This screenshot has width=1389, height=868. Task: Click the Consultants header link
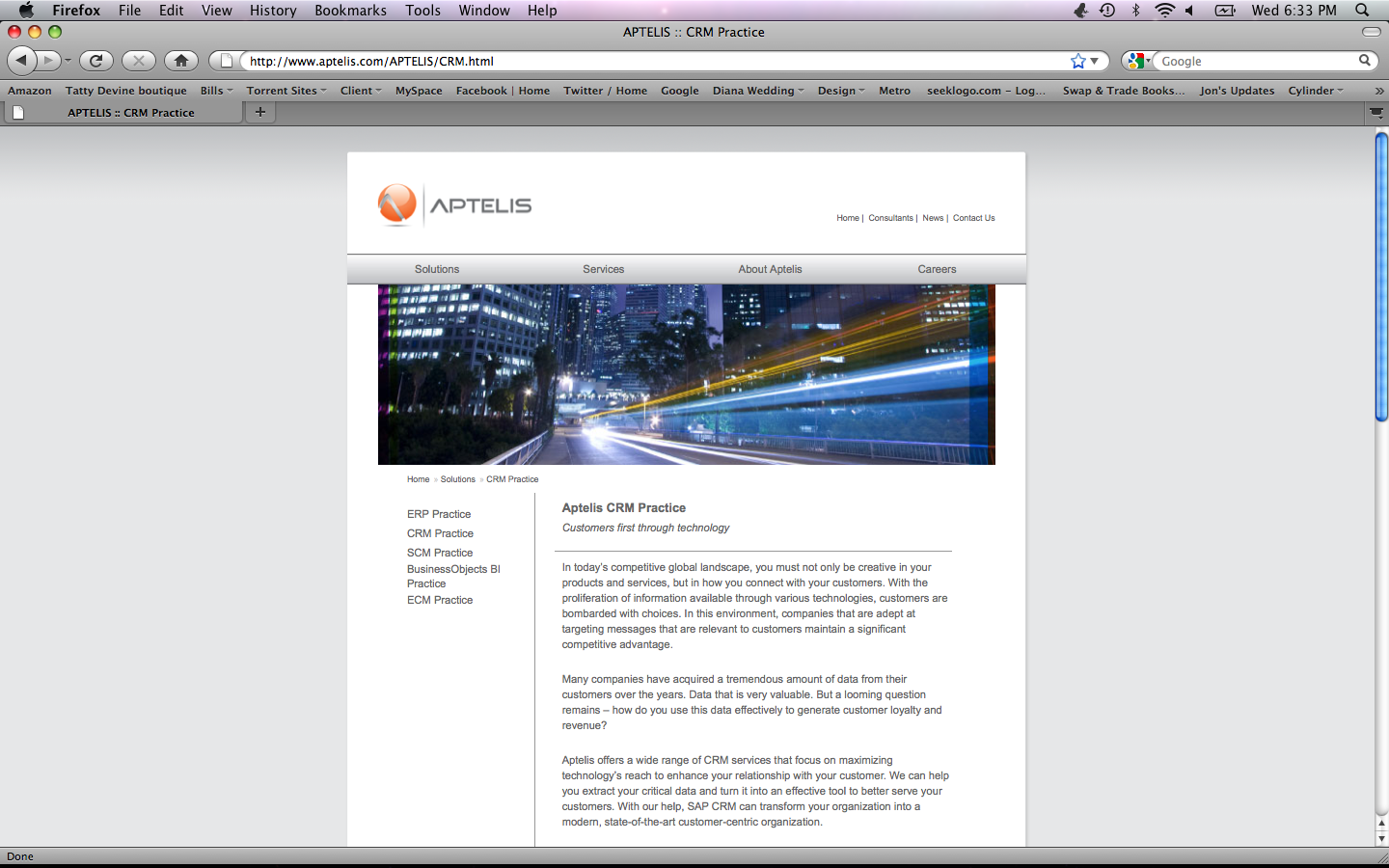click(x=890, y=218)
